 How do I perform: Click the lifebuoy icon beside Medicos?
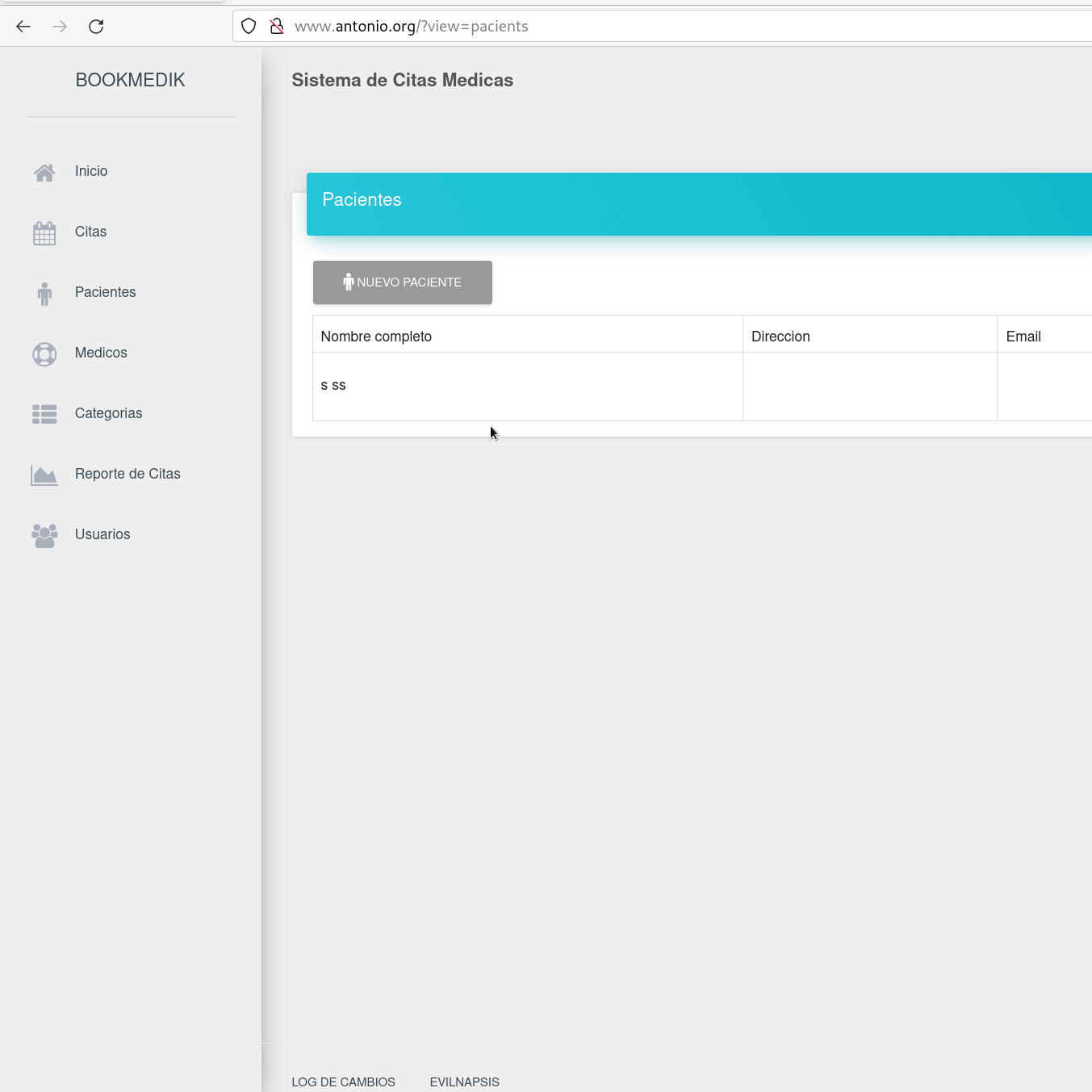[x=44, y=354]
